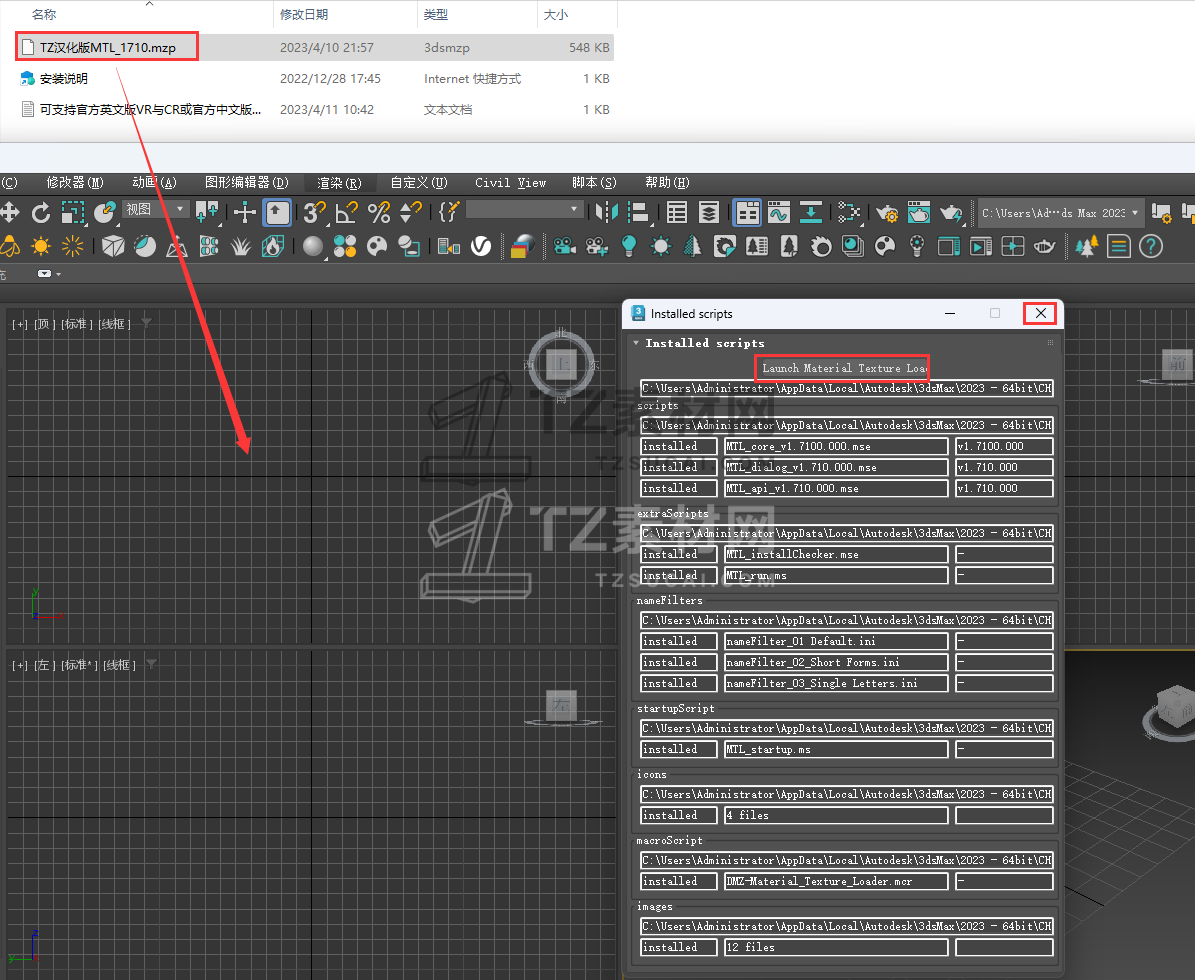Open the Layer Explorer
This screenshot has height=980, width=1195.
click(709, 212)
